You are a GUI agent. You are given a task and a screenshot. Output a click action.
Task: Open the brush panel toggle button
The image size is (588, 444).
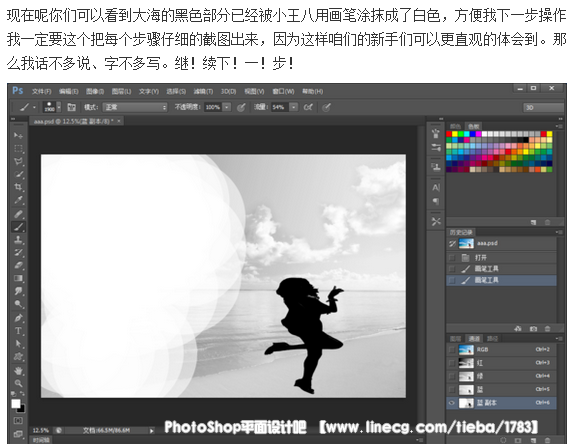pos(71,107)
